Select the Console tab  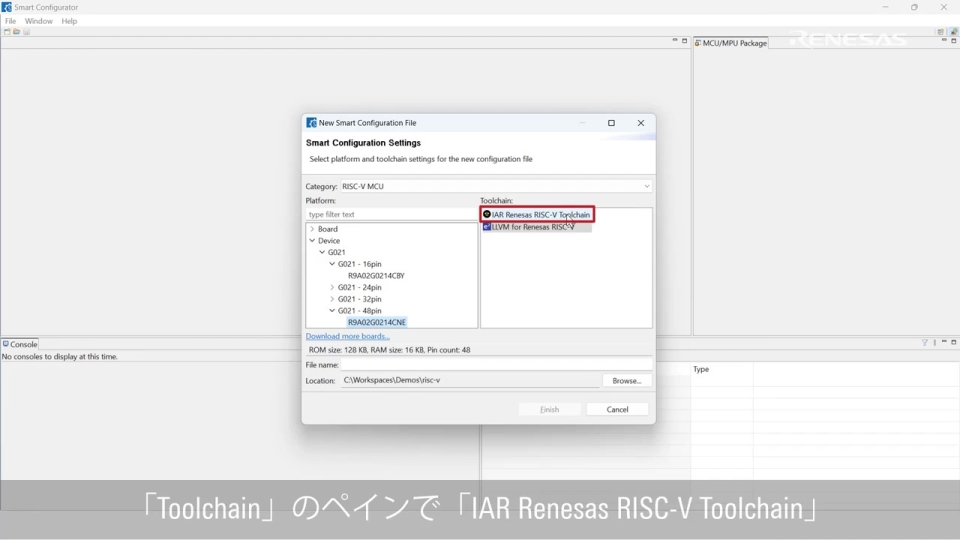tap(20, 344)
